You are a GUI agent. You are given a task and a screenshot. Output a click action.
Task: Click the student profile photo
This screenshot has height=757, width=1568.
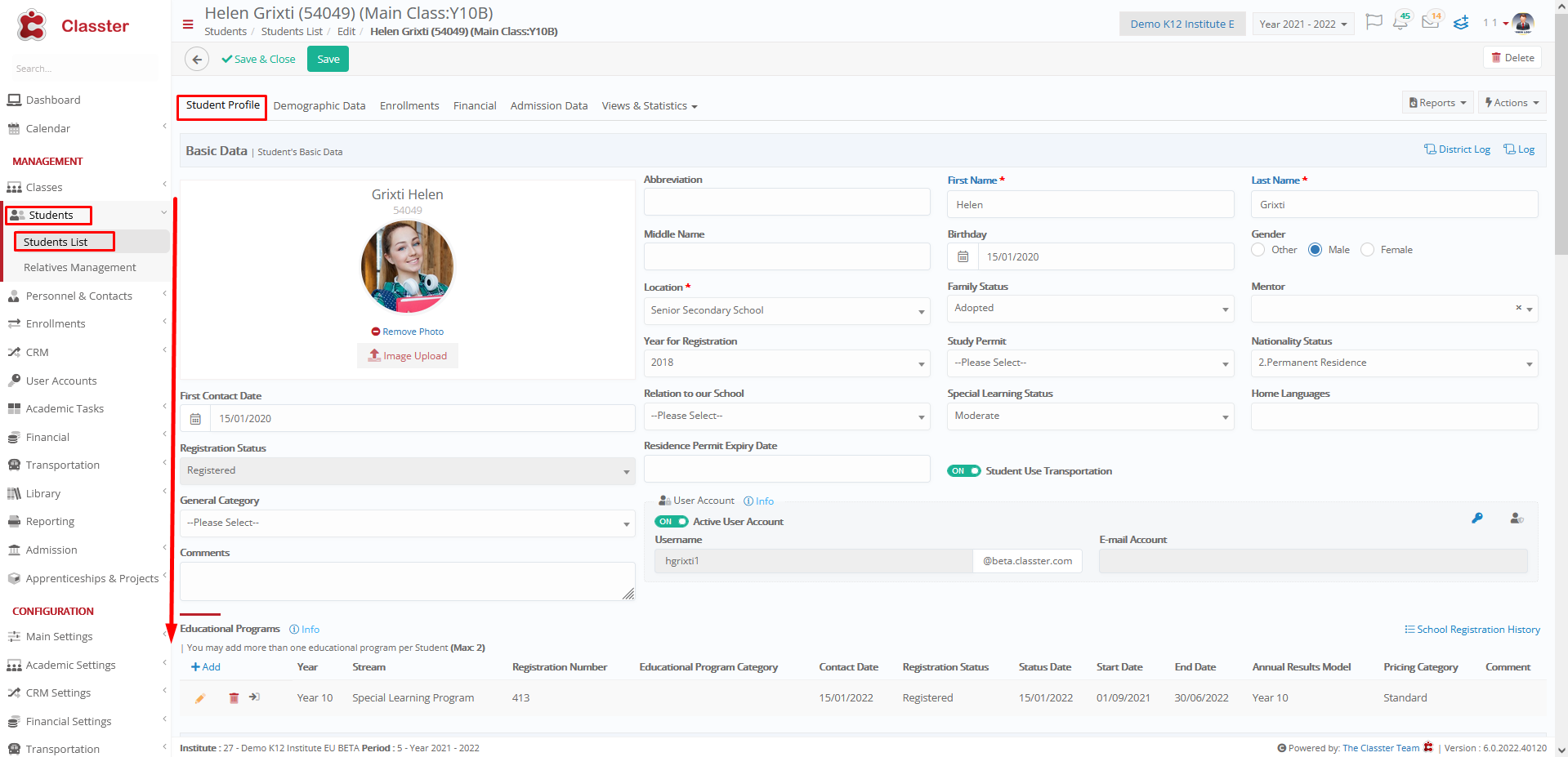pos(408,267)
